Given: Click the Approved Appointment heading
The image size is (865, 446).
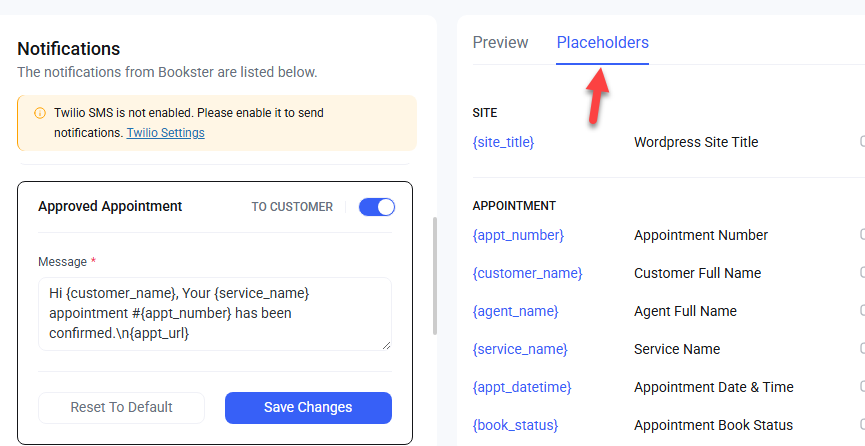Looking at the screenshot, I should (x=110, y=206).
